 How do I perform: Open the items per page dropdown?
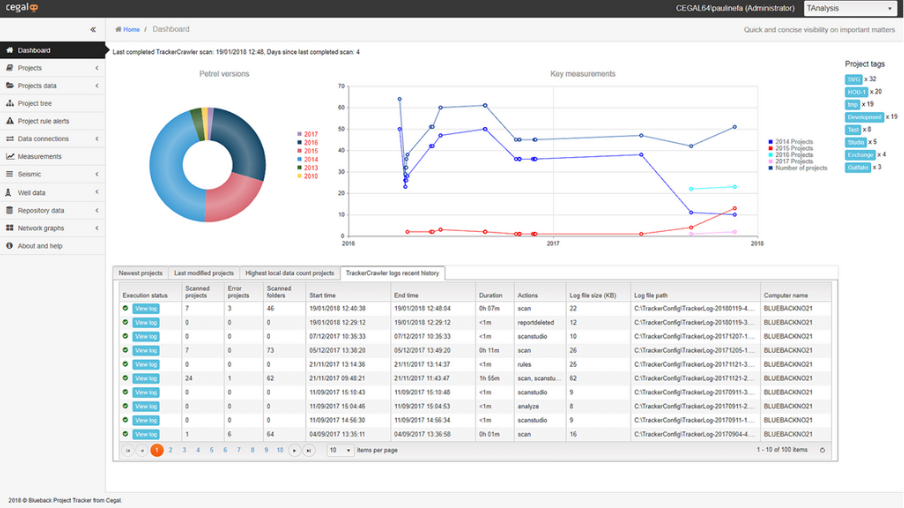[x=340, y=450]
